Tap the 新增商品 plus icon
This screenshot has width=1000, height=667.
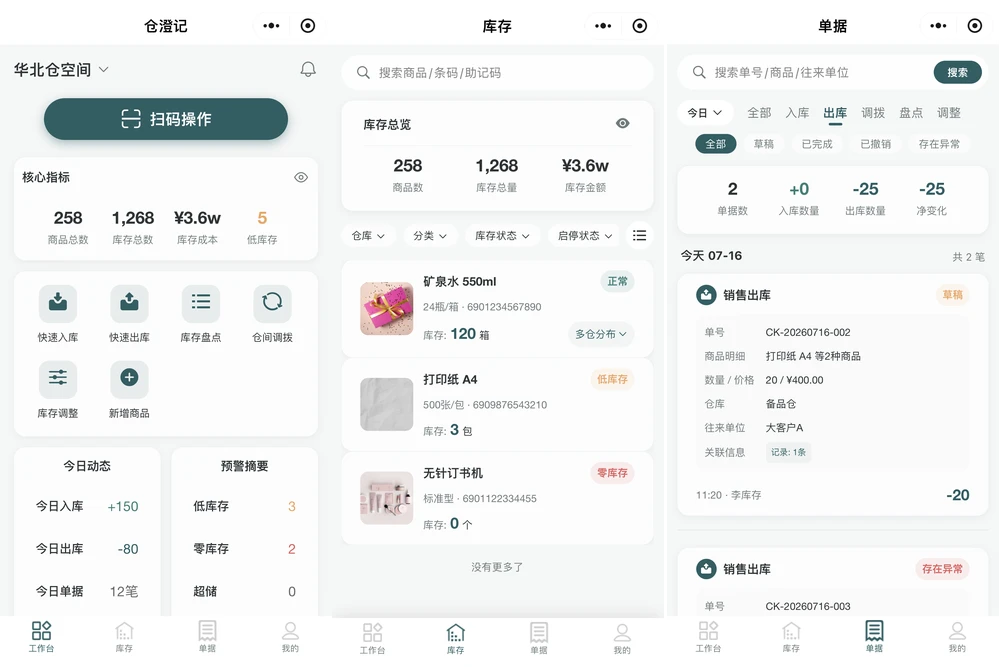(x=129, y=378)
